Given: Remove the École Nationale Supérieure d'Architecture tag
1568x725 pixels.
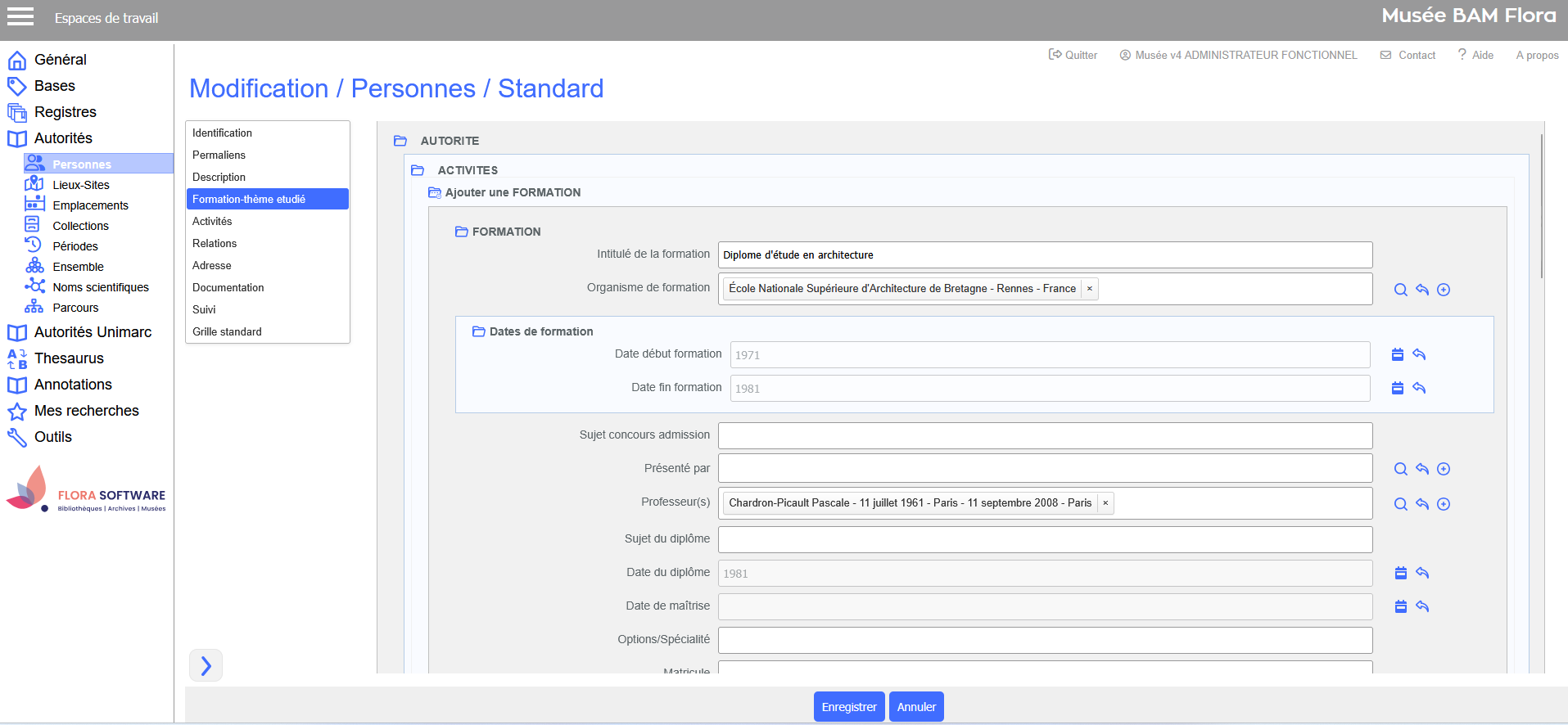Looking at the screenshot, I should 1089,289.
